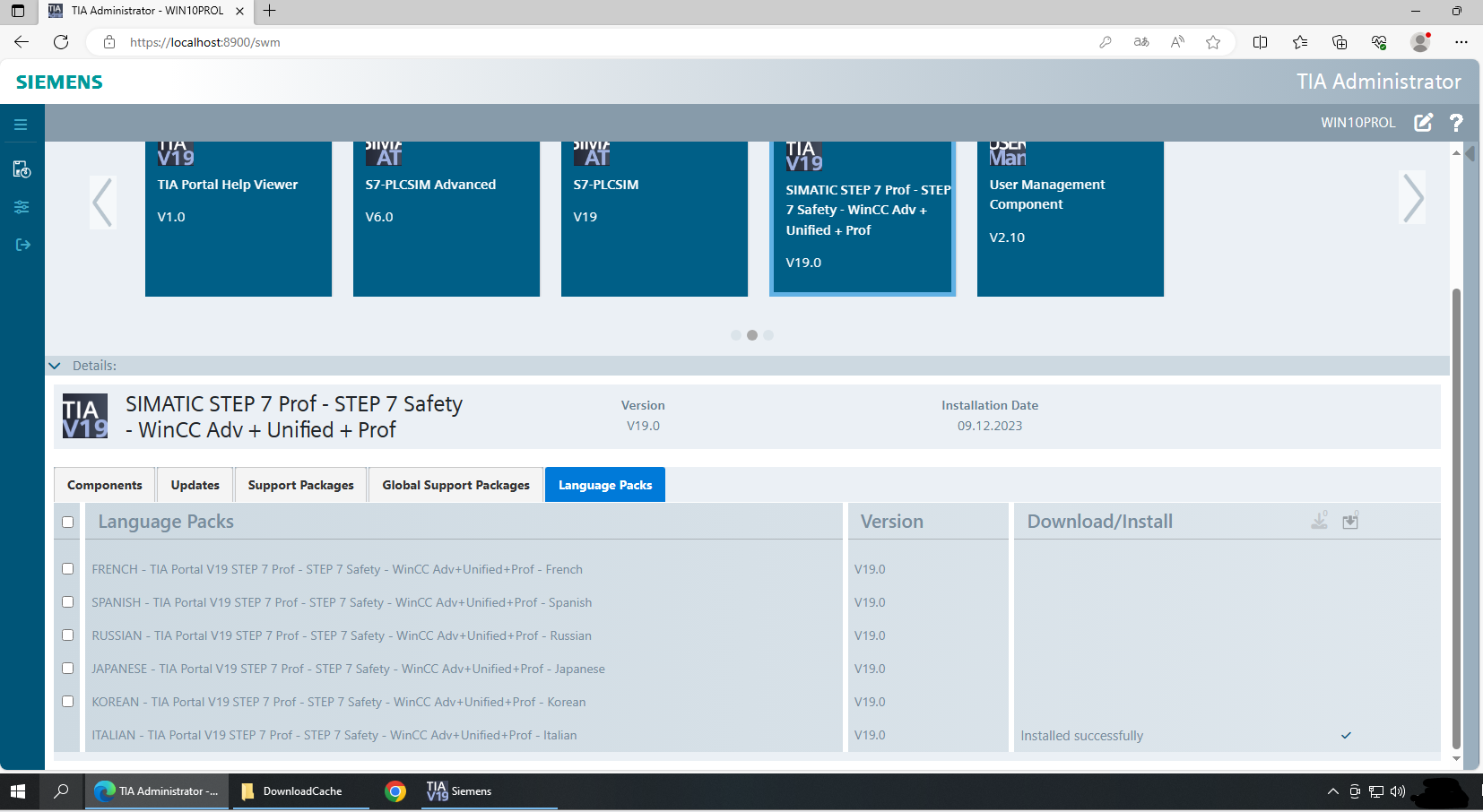The height and width of the screenshot is (812, 1483).
Task: Click the batch download icon above Download/Install
Action: (x=1318, y=521)
